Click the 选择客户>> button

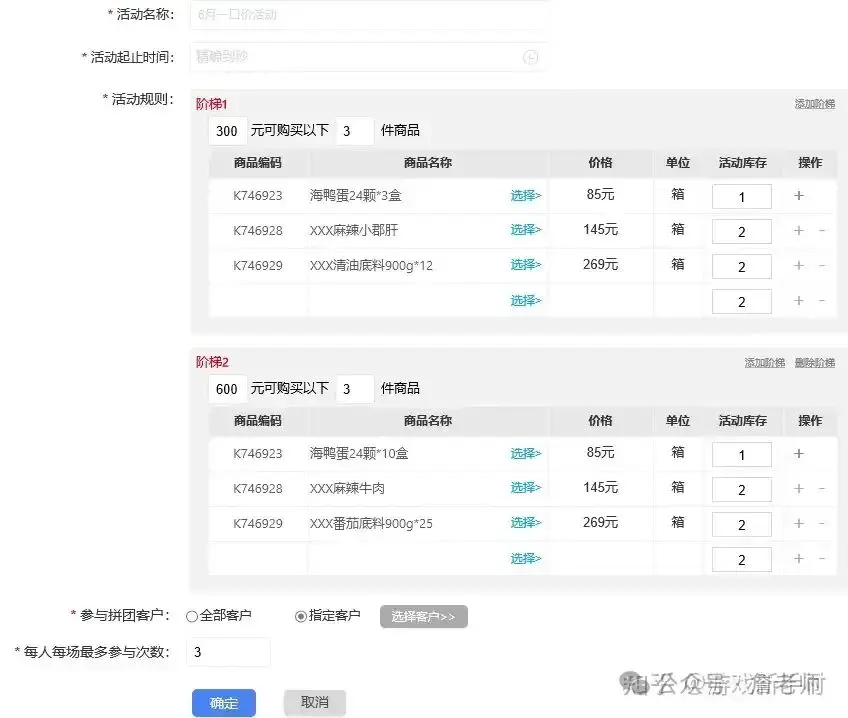click(x=423, y=616)
